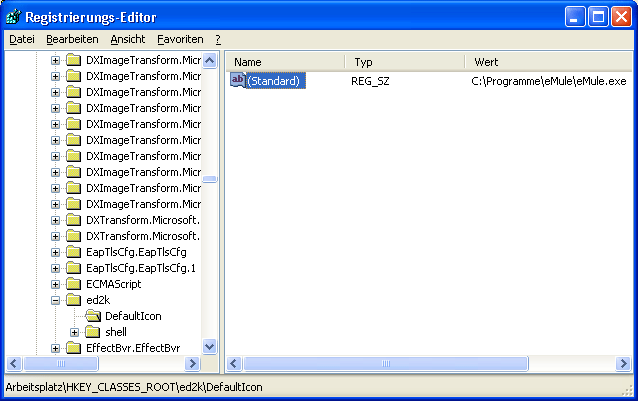Open the Favoriten menu

180,39
